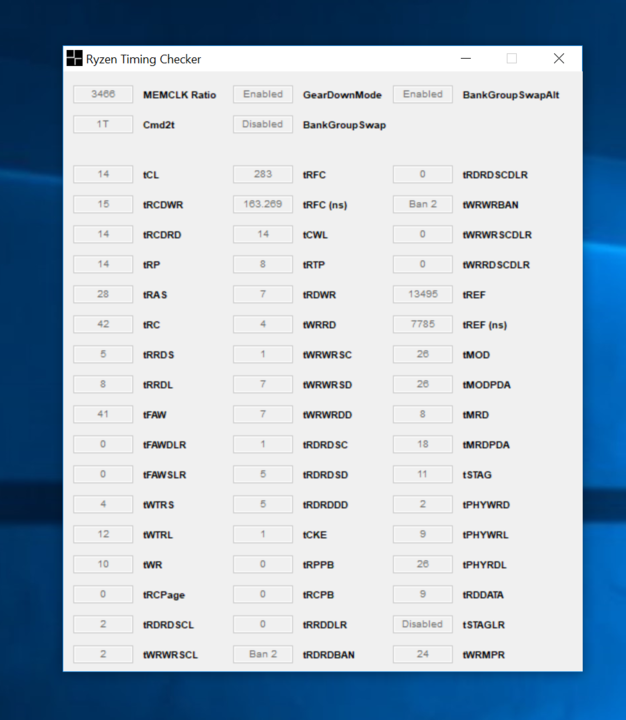
Task: Click the tRP value field
Action: (x=103, y=264)
